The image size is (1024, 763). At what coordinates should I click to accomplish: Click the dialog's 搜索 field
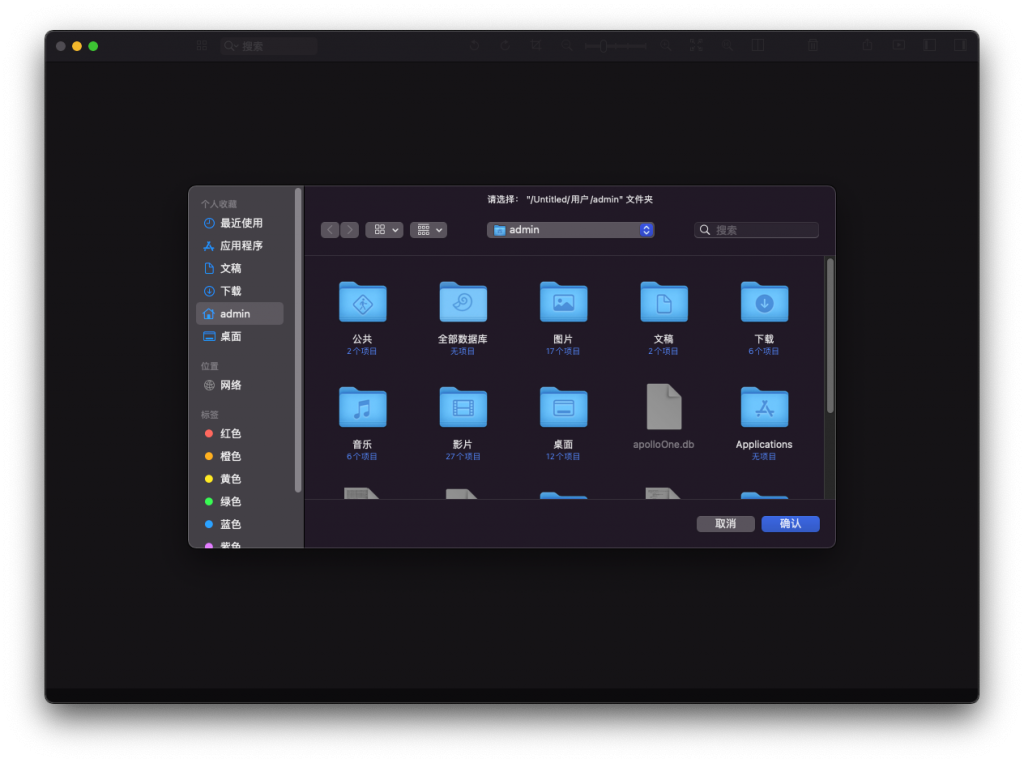tap(756, 230)
